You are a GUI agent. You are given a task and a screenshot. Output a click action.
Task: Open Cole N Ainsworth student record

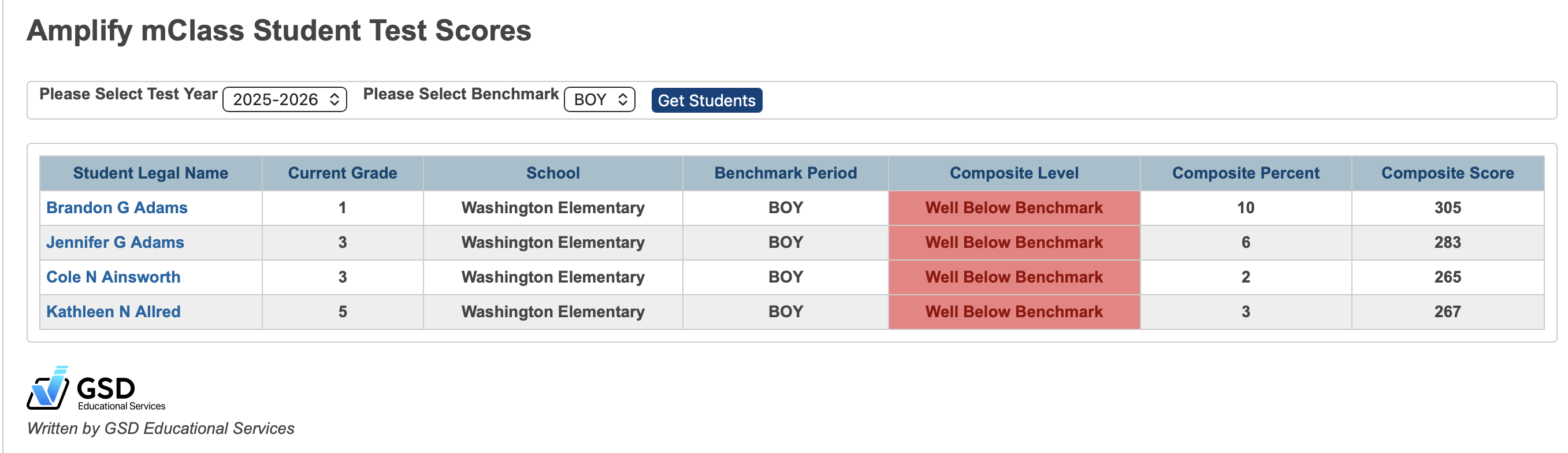[x=113, y=277]
